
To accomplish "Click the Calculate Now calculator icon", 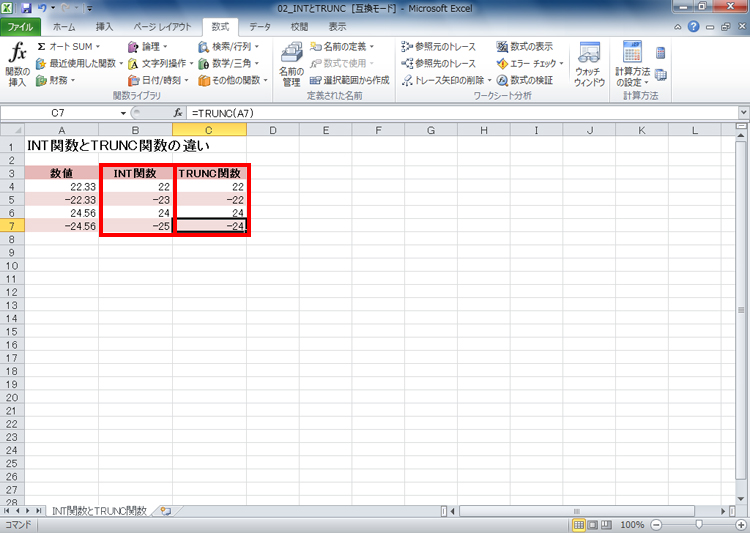I will pos(661,52).
